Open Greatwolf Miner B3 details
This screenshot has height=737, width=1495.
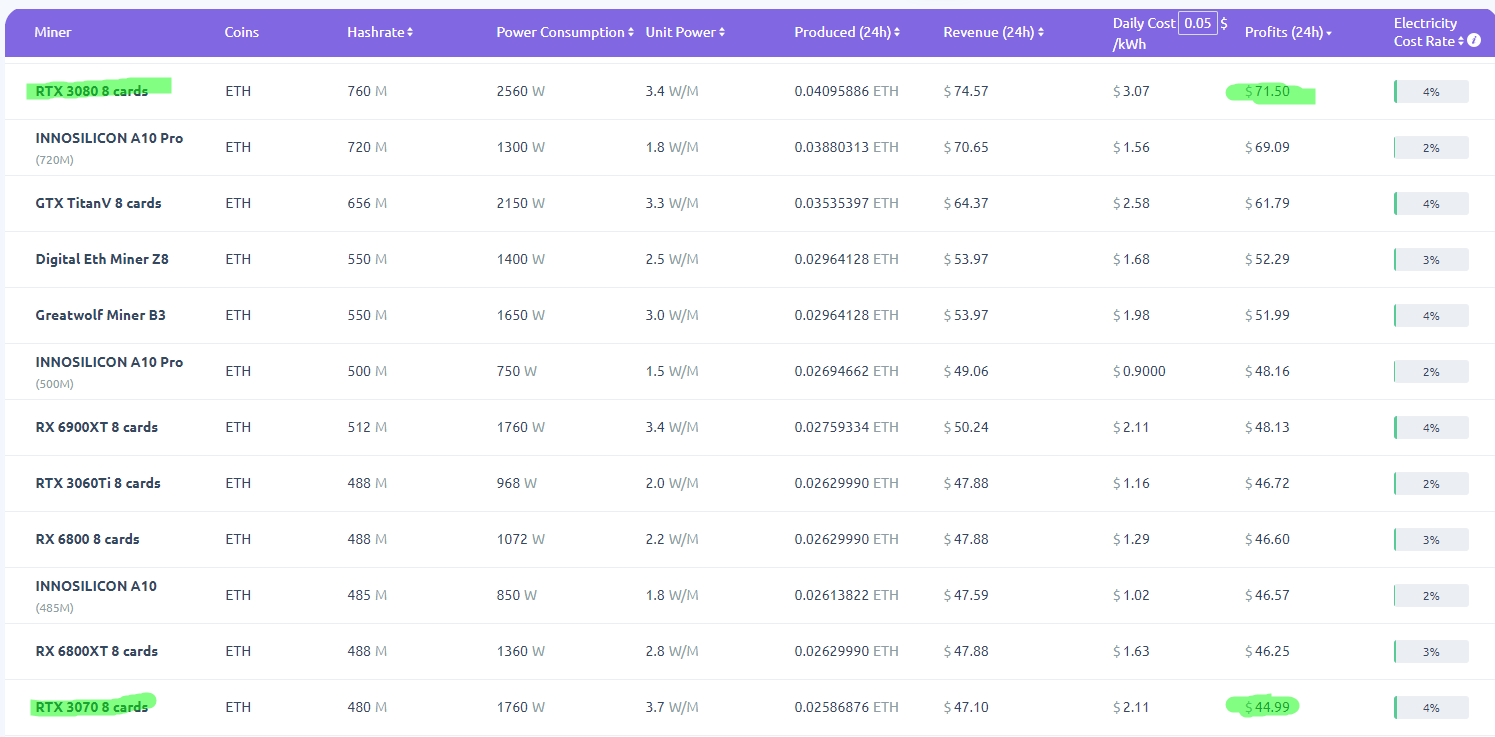pyautogui.click(x=100, y=315)
